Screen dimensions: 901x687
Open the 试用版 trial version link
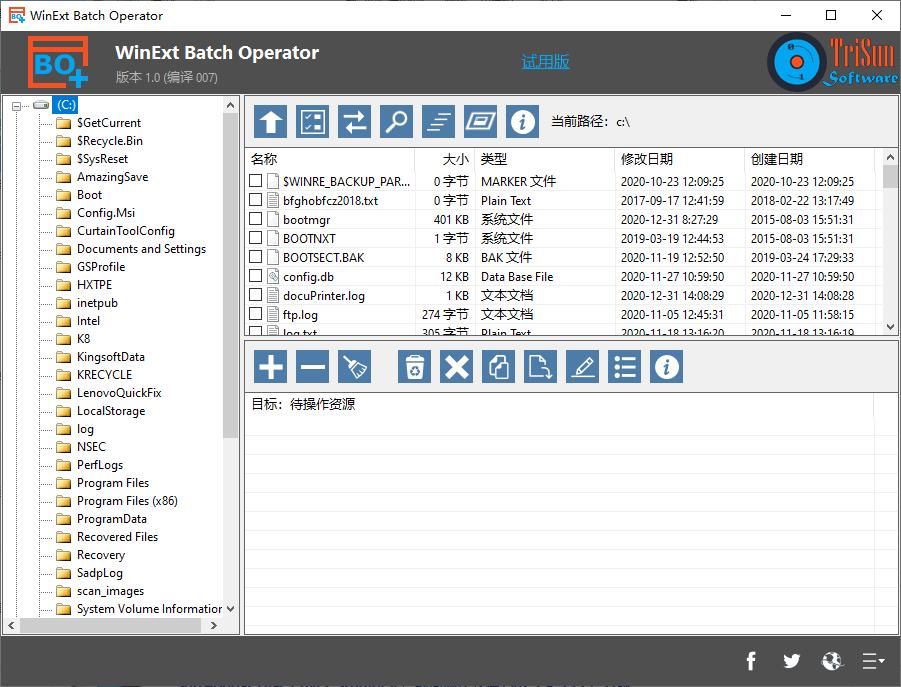545,61
